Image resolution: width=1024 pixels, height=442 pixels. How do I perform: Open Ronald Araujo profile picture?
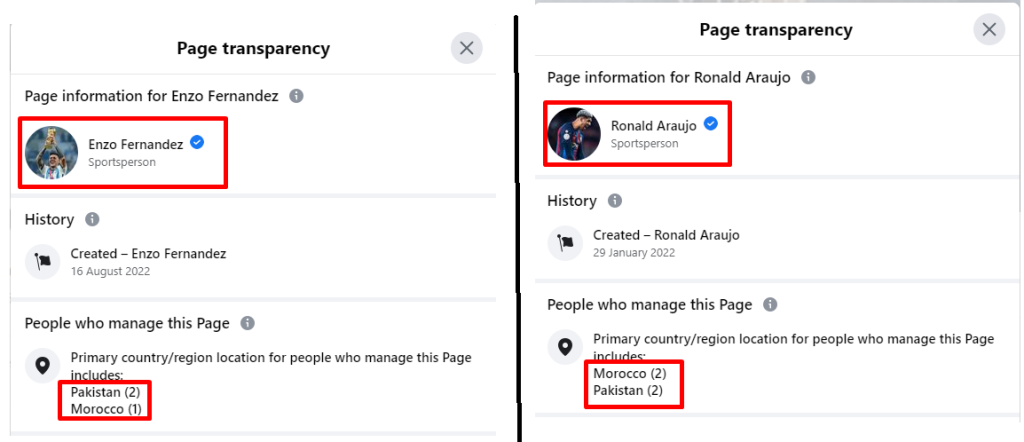[x=575, y=134]
